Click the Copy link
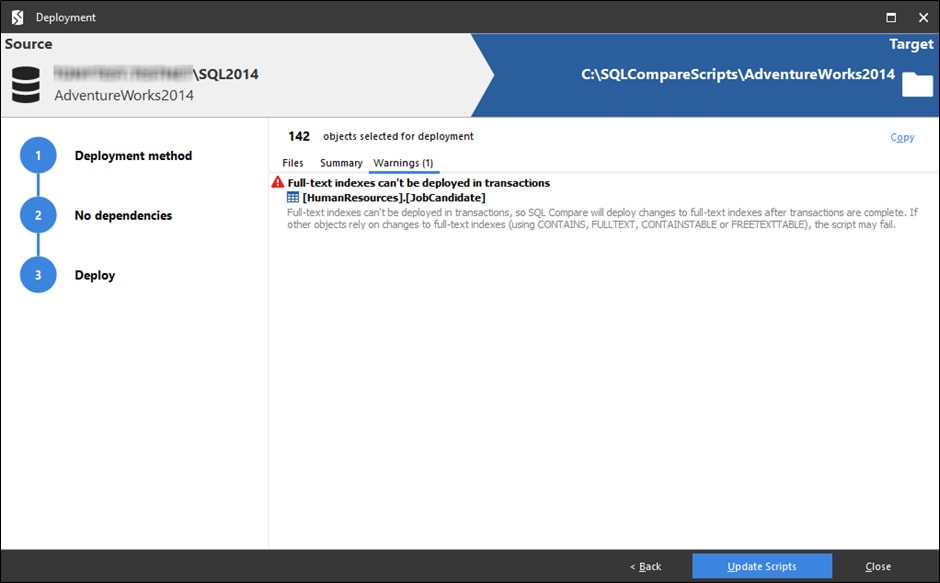Image resolution: width=940 pixels, height=583 pixels. [x=902, y=137]
